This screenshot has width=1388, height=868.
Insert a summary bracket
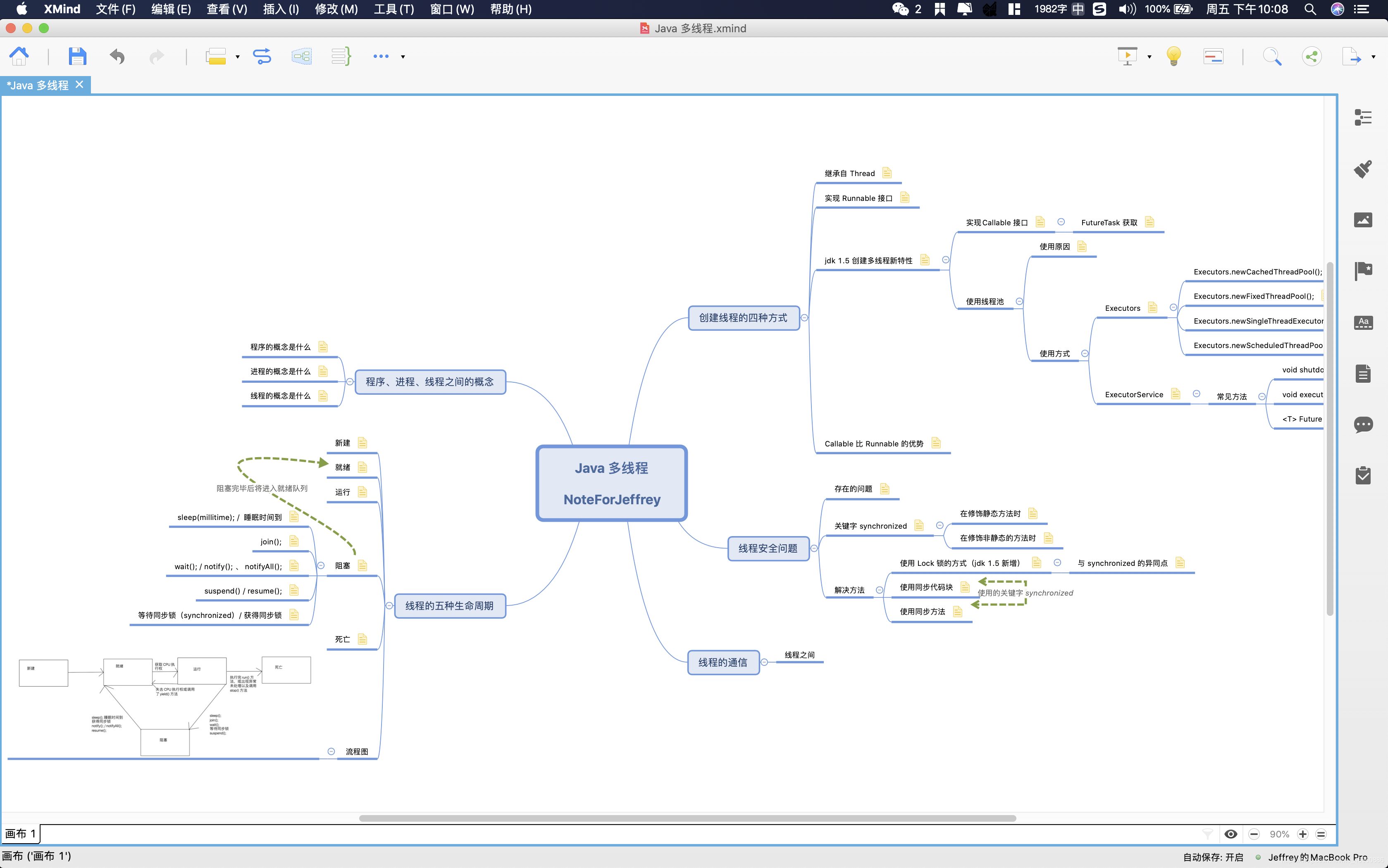pos(341,56)
